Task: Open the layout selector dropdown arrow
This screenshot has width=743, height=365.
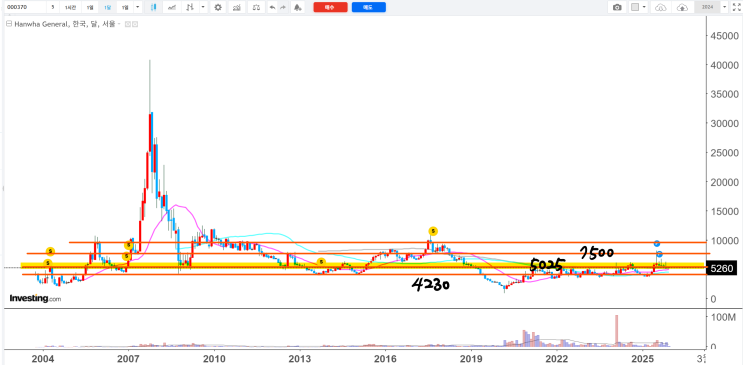Action: (644, 7)
